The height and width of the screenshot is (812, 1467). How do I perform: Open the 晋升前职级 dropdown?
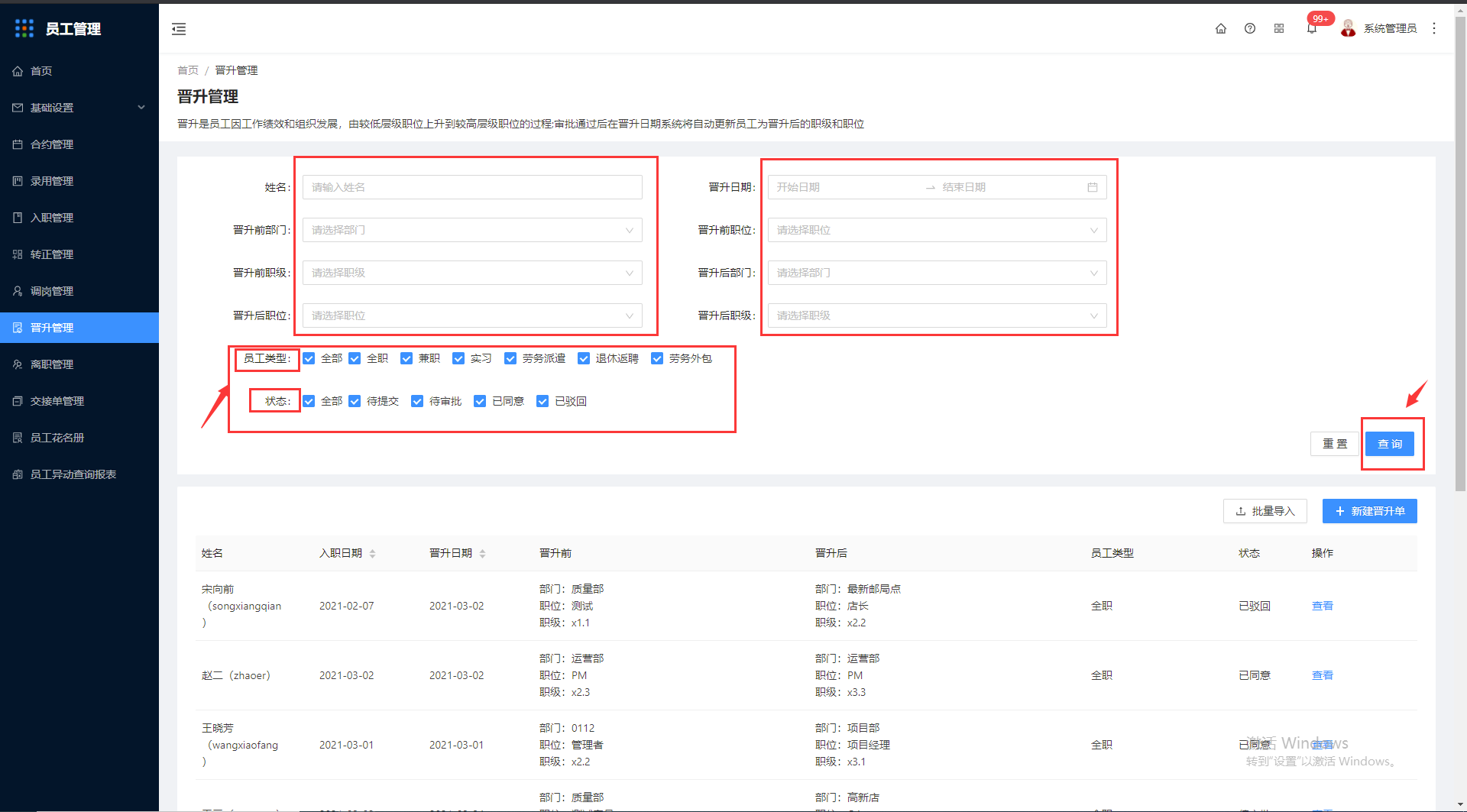[x=472, y=273]
